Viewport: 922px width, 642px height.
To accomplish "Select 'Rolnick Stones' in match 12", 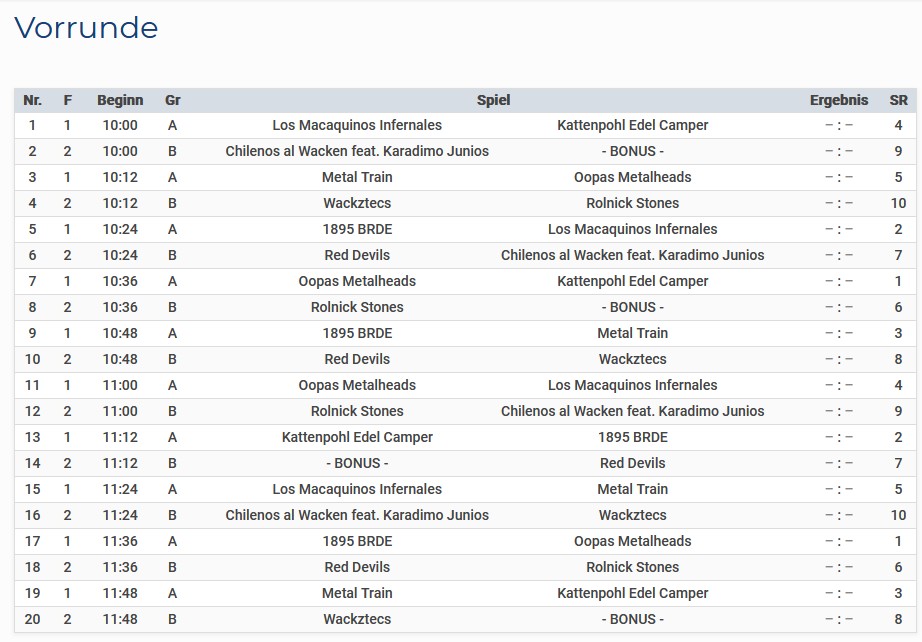I will 357,411.
